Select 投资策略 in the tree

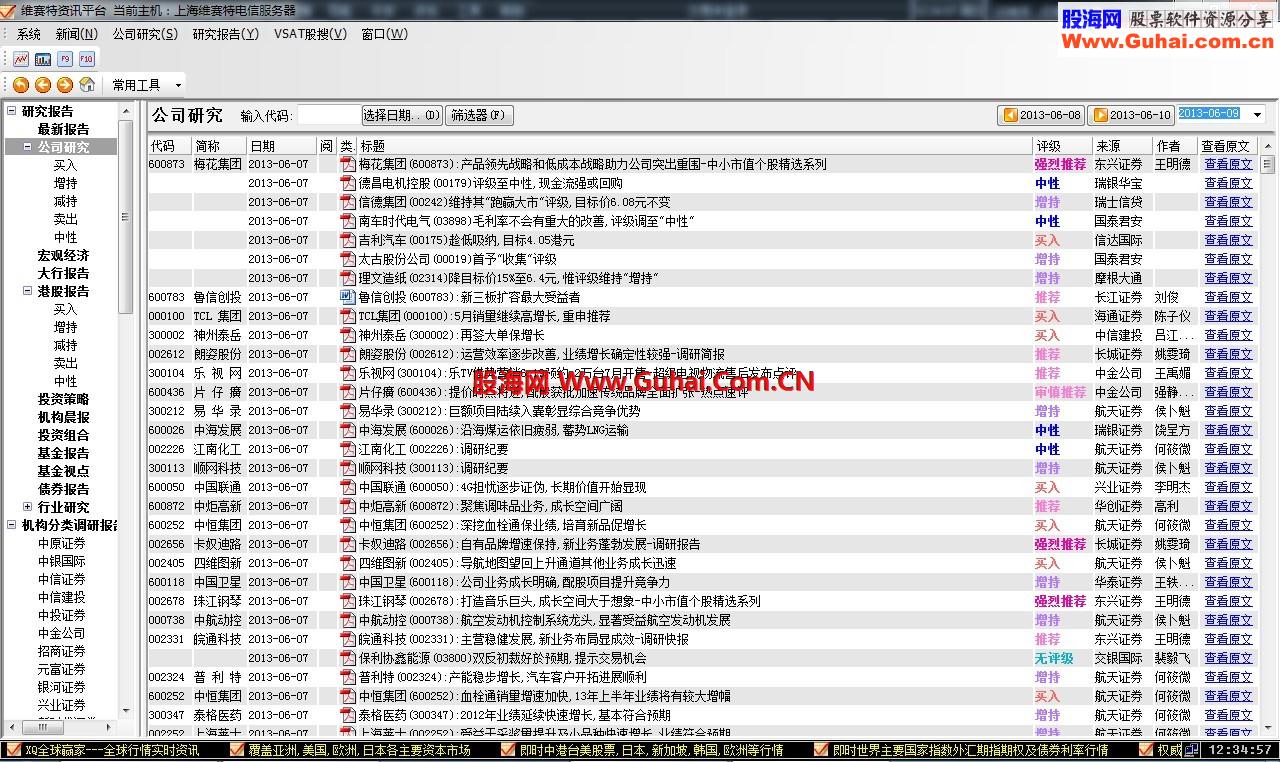(63, 399)
